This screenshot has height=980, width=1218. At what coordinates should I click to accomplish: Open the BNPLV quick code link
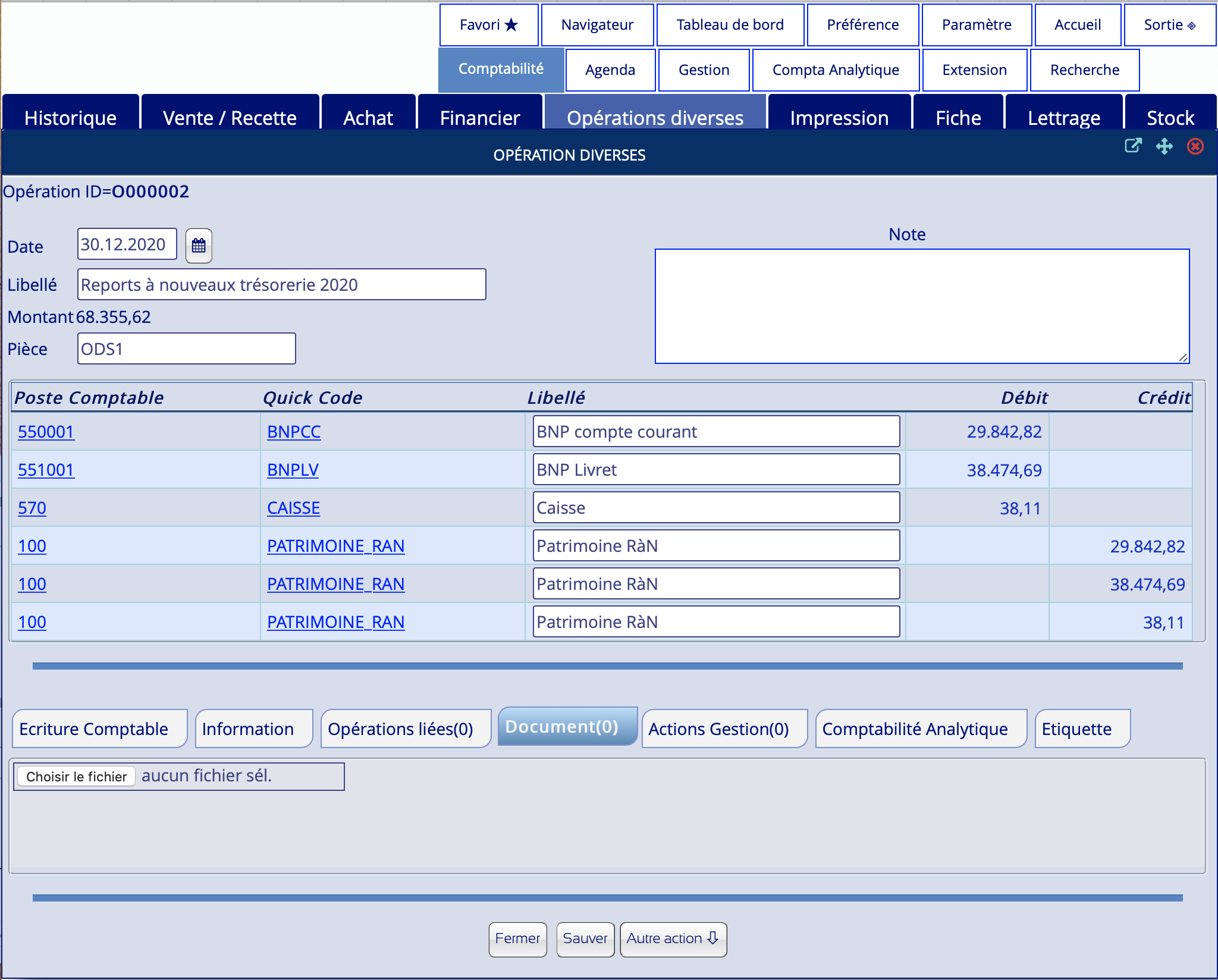tap(293, 470)
